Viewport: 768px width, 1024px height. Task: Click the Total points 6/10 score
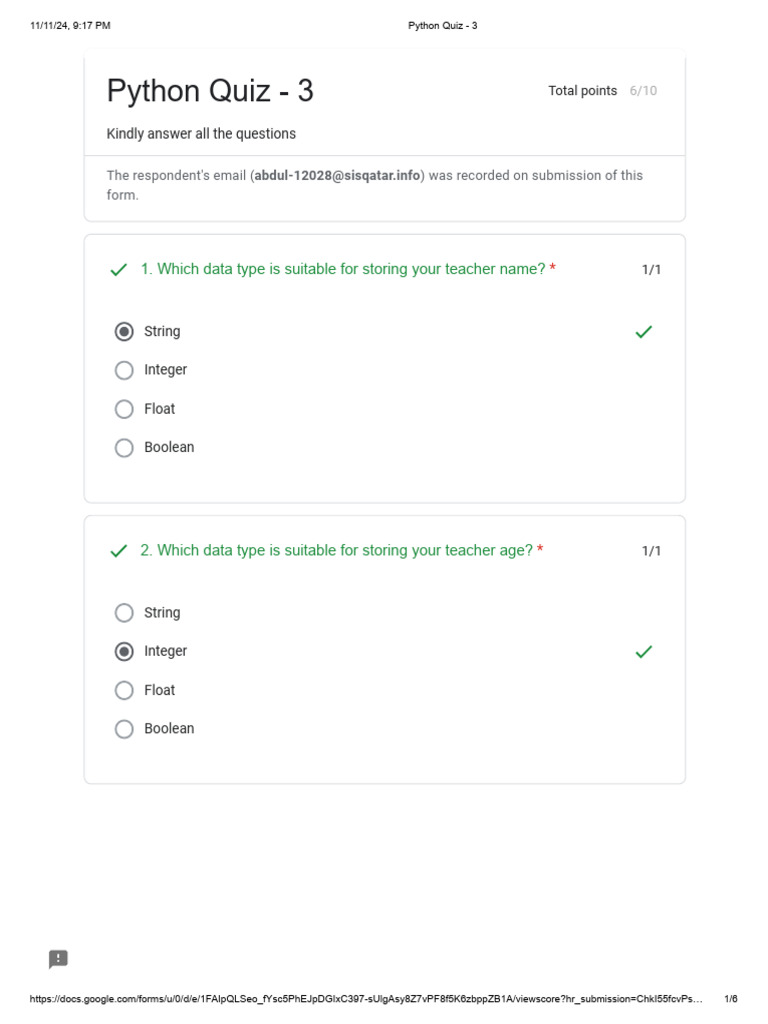click(602, 91)
